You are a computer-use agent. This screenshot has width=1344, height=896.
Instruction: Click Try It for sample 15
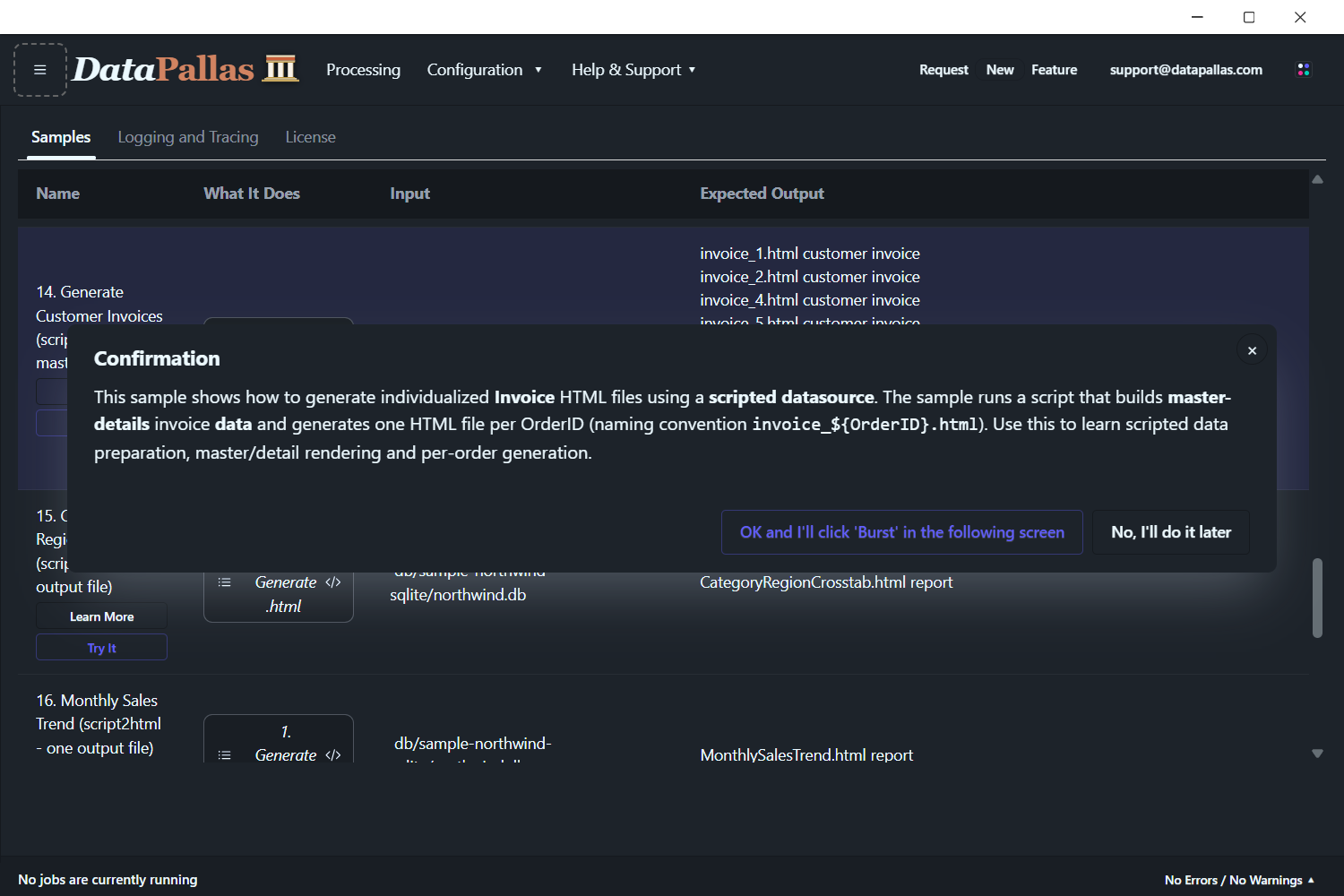point(101,648)
